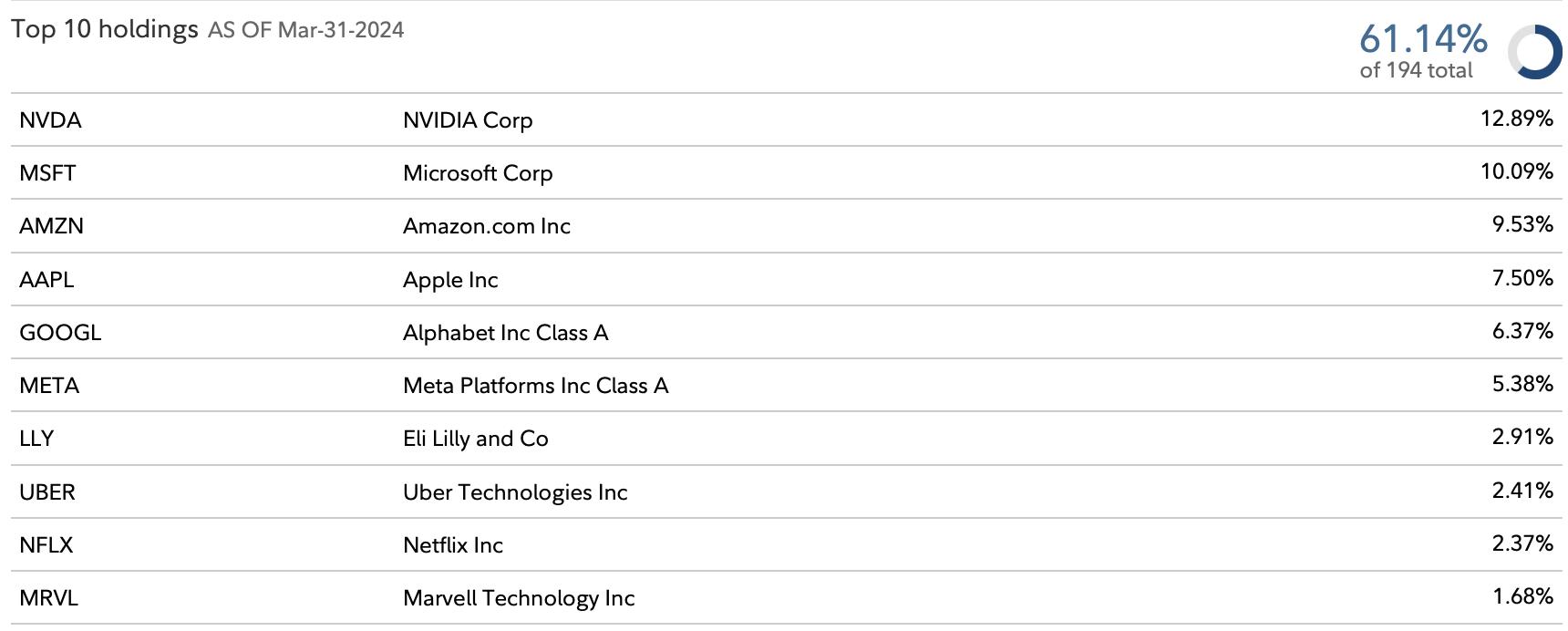
Task: Click the GOOGL ticker symbol
Action: (60, 333)
